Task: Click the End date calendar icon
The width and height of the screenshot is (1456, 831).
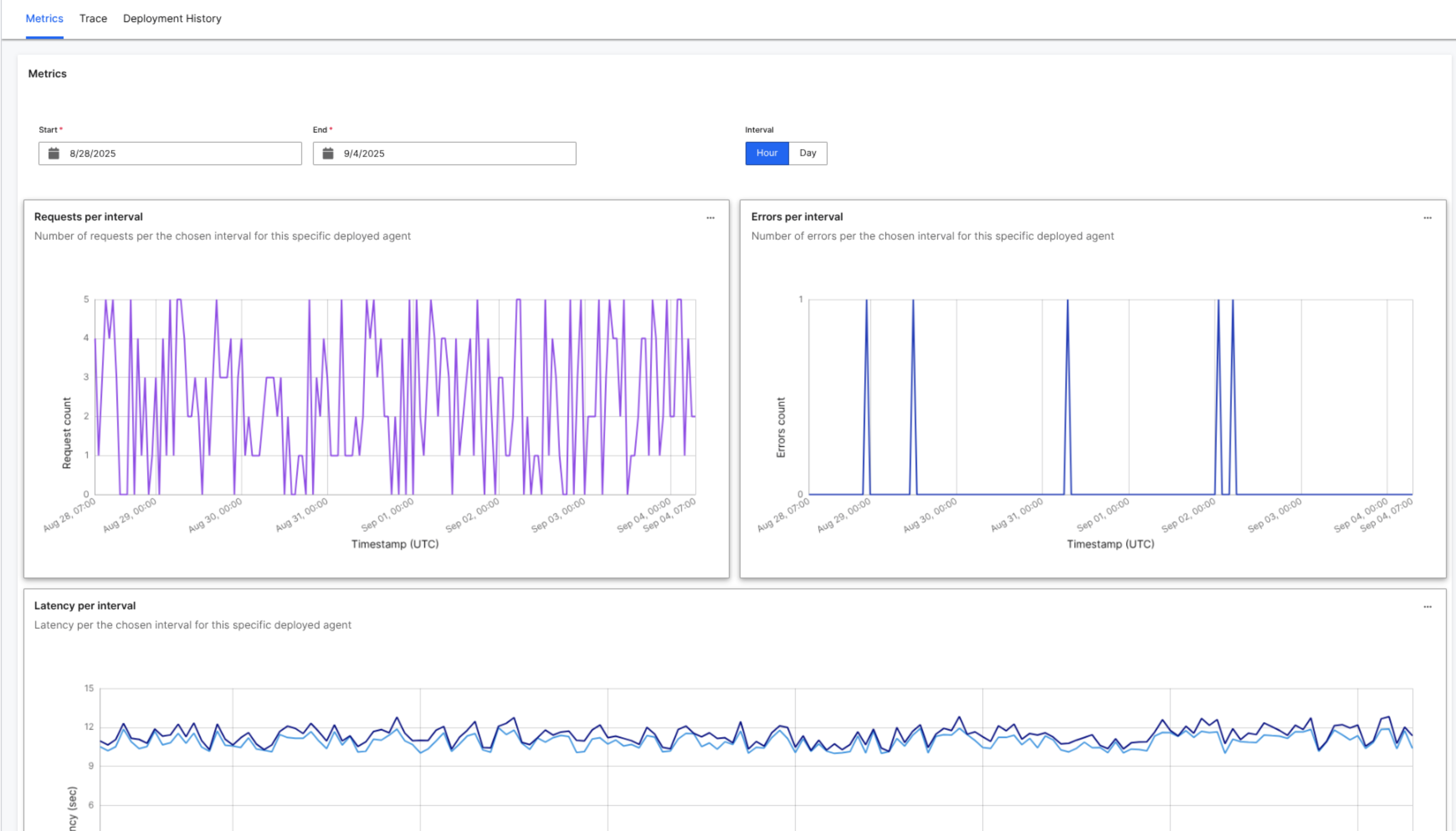Action: [x=328, y=153]
